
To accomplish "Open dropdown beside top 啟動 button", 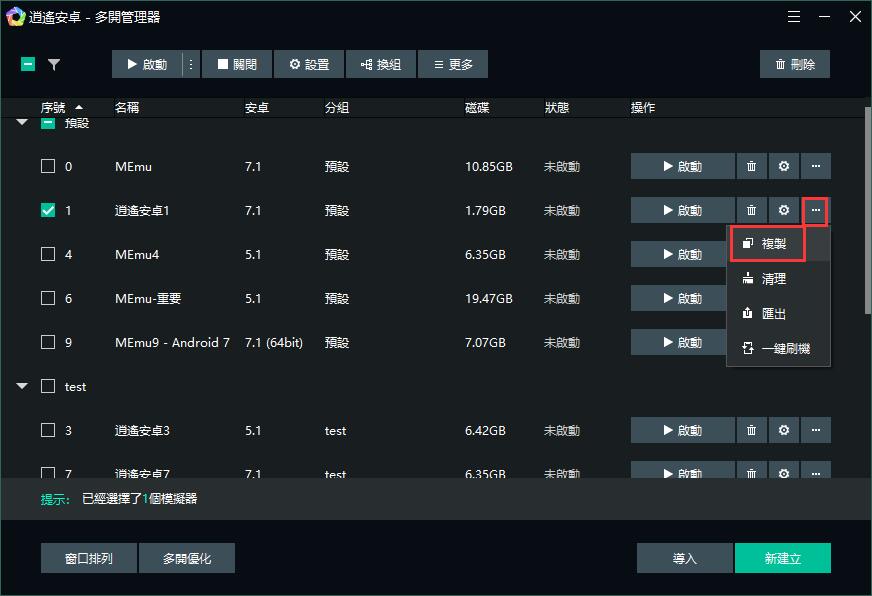I will click(190, 64).
